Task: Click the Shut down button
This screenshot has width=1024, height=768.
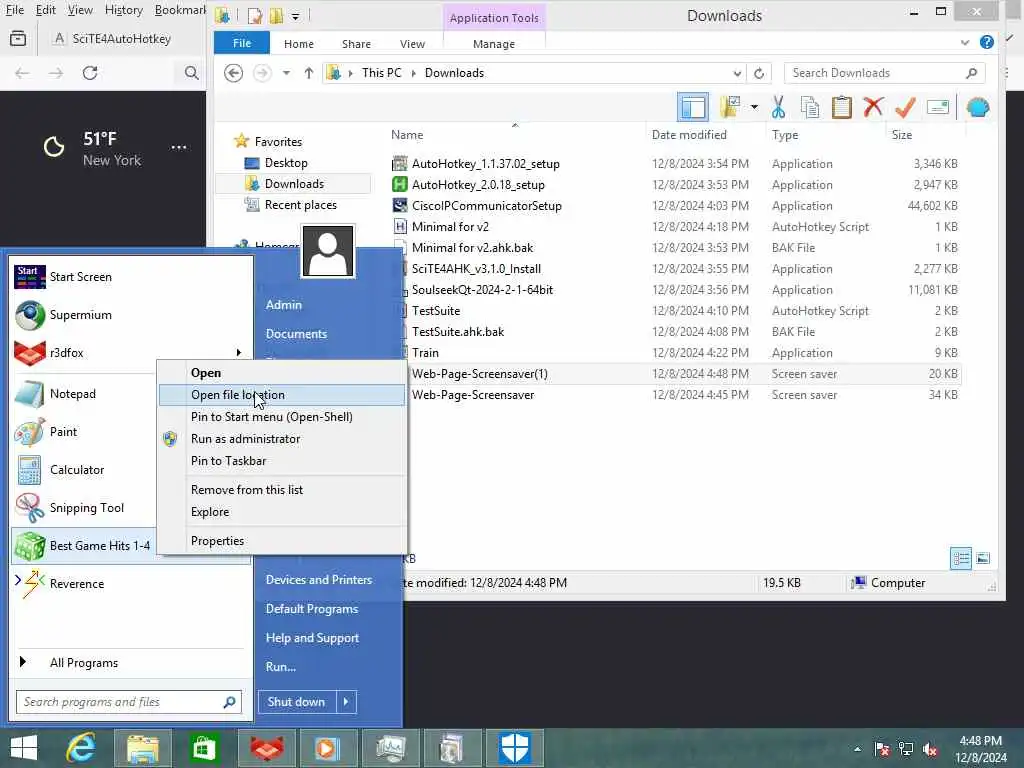Action: click(296, 702)
